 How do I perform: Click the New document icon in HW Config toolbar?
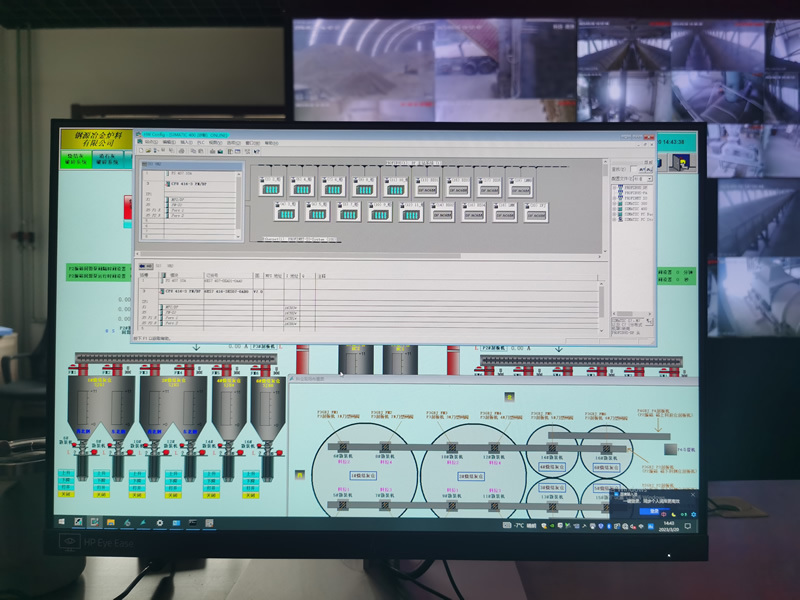141,151
